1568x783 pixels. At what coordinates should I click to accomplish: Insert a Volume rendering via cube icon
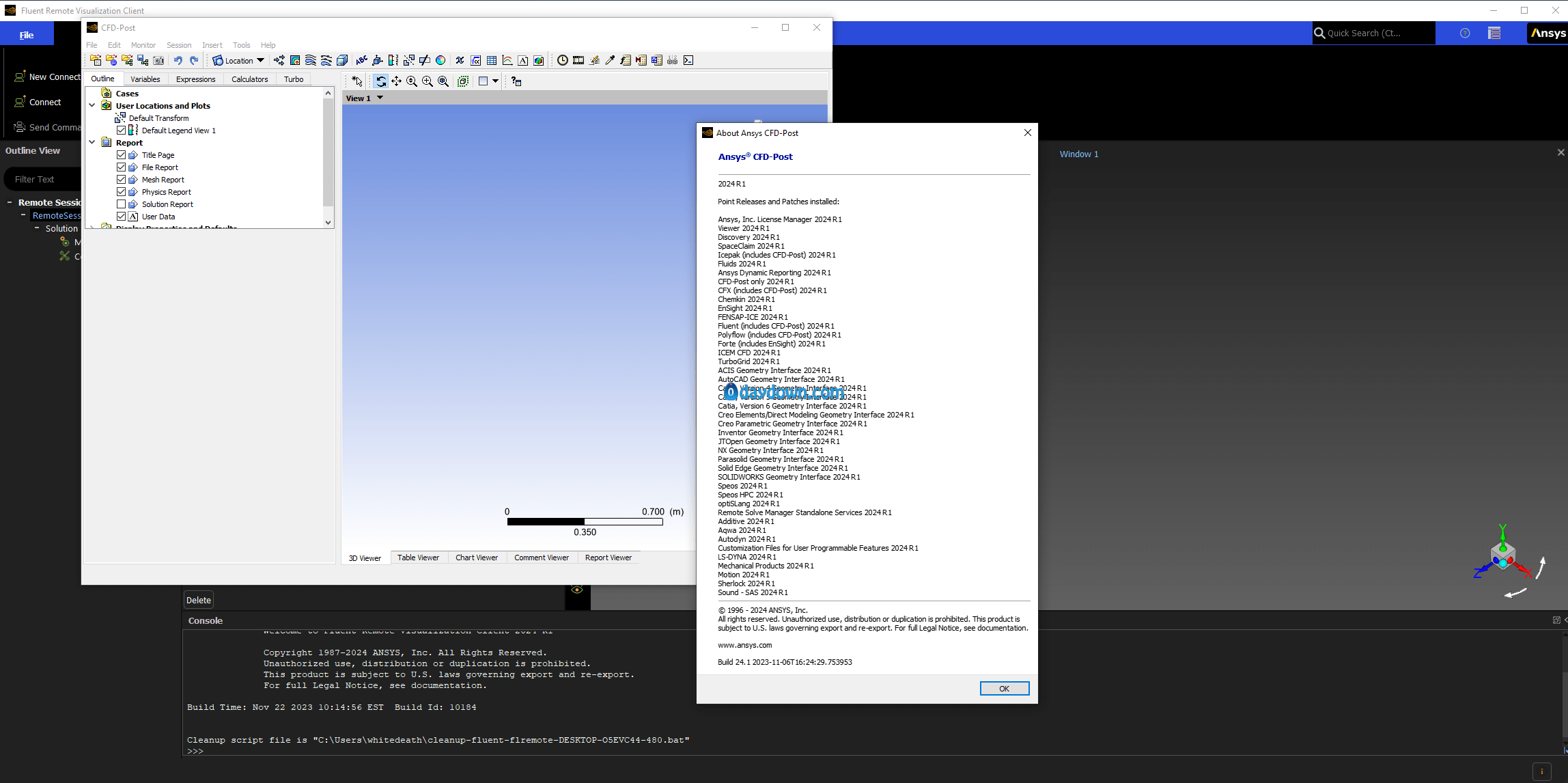(342, 60)
